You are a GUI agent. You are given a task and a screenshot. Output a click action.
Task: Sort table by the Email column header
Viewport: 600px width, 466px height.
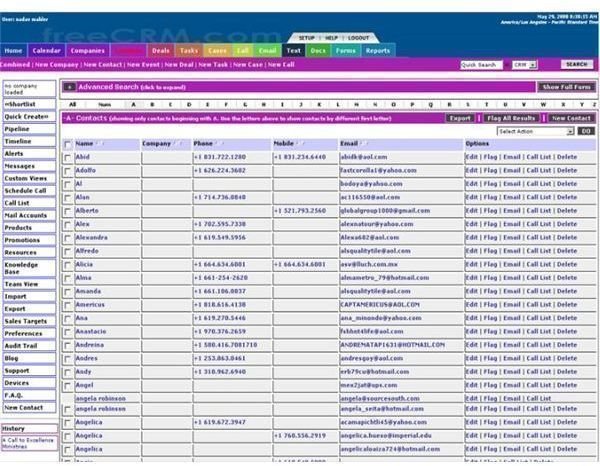349,144
